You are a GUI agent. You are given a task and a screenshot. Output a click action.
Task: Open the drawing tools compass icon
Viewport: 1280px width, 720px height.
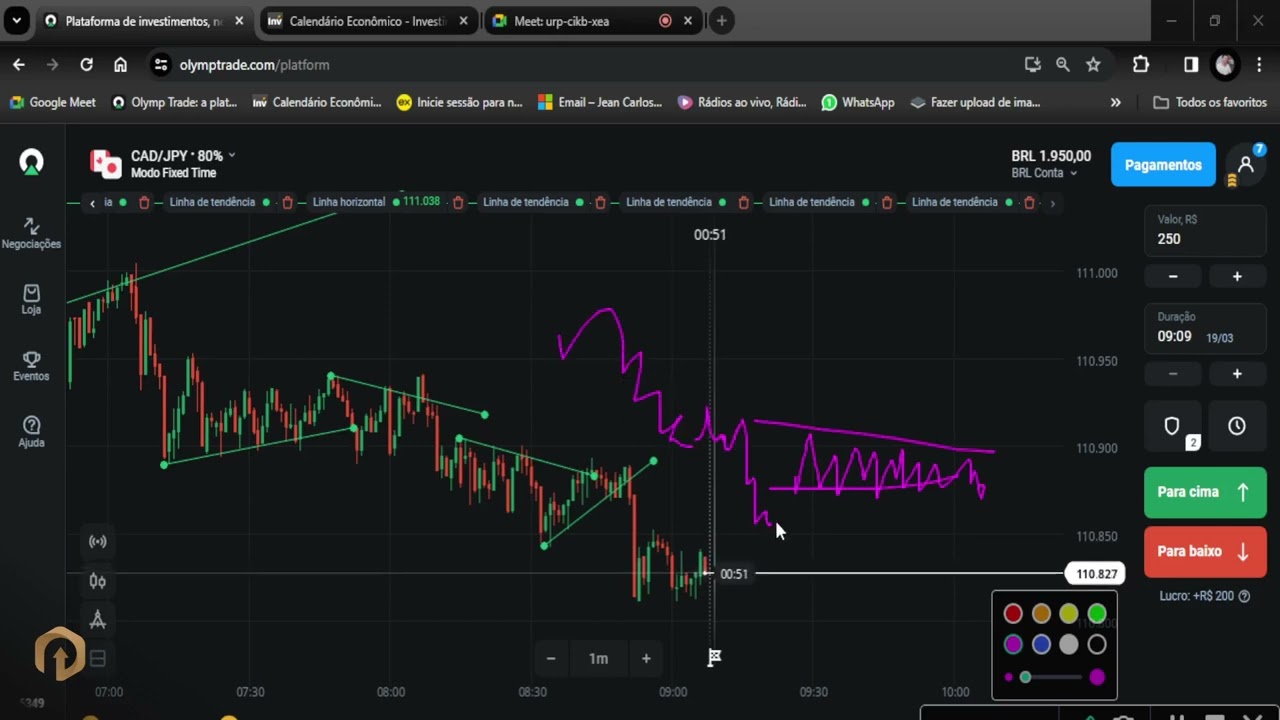(98, 620)
